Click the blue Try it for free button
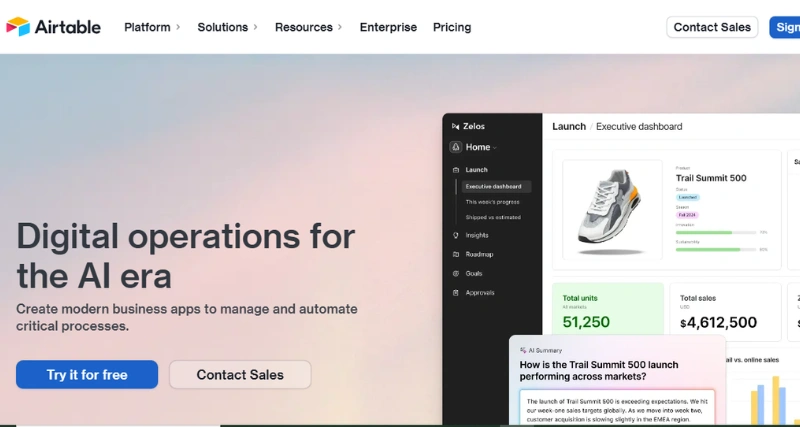 click(87, 375)
